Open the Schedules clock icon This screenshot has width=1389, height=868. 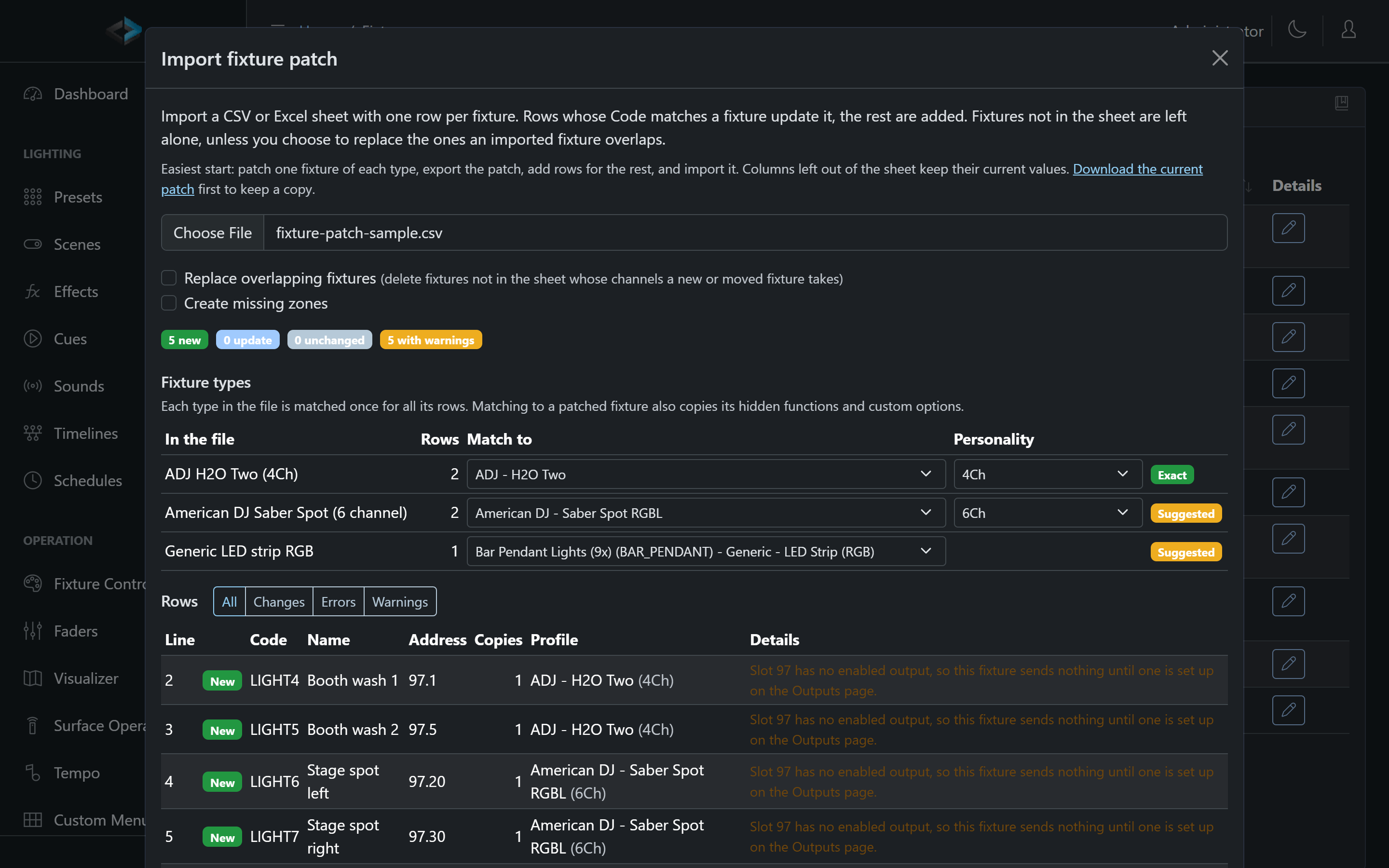coord(33,480)
